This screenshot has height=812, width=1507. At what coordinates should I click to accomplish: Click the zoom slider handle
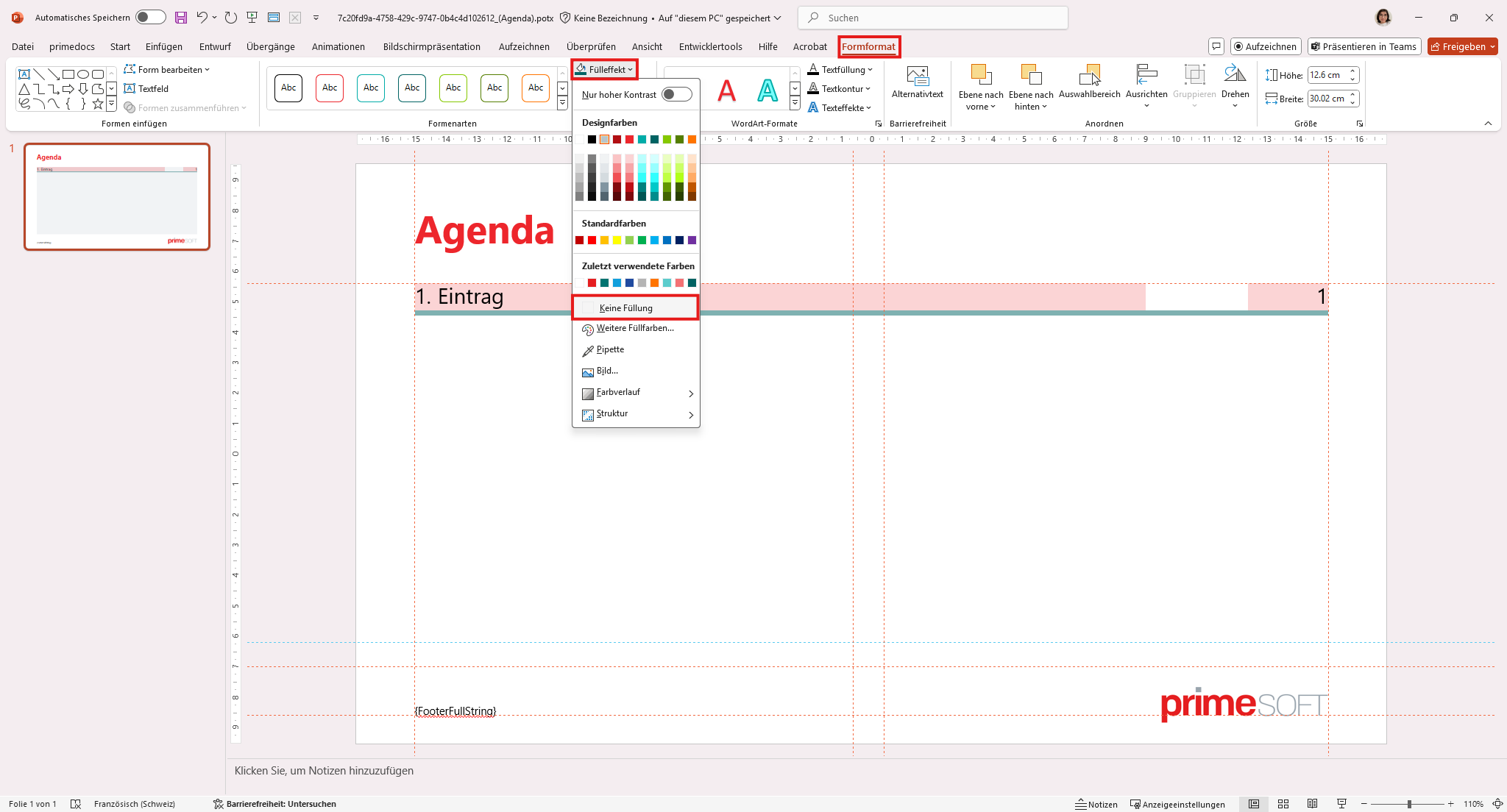coord(1409,804)
